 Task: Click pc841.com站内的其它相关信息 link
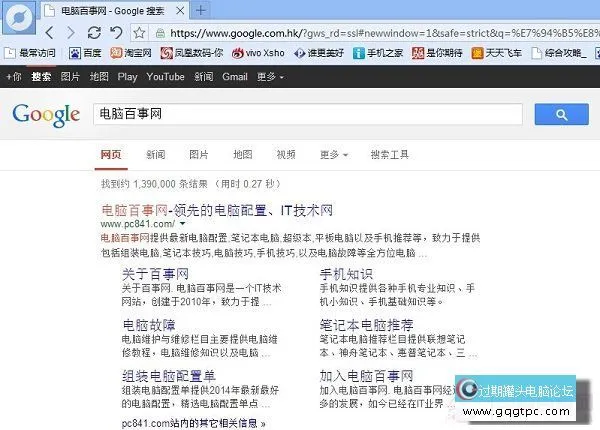[193, 423]
